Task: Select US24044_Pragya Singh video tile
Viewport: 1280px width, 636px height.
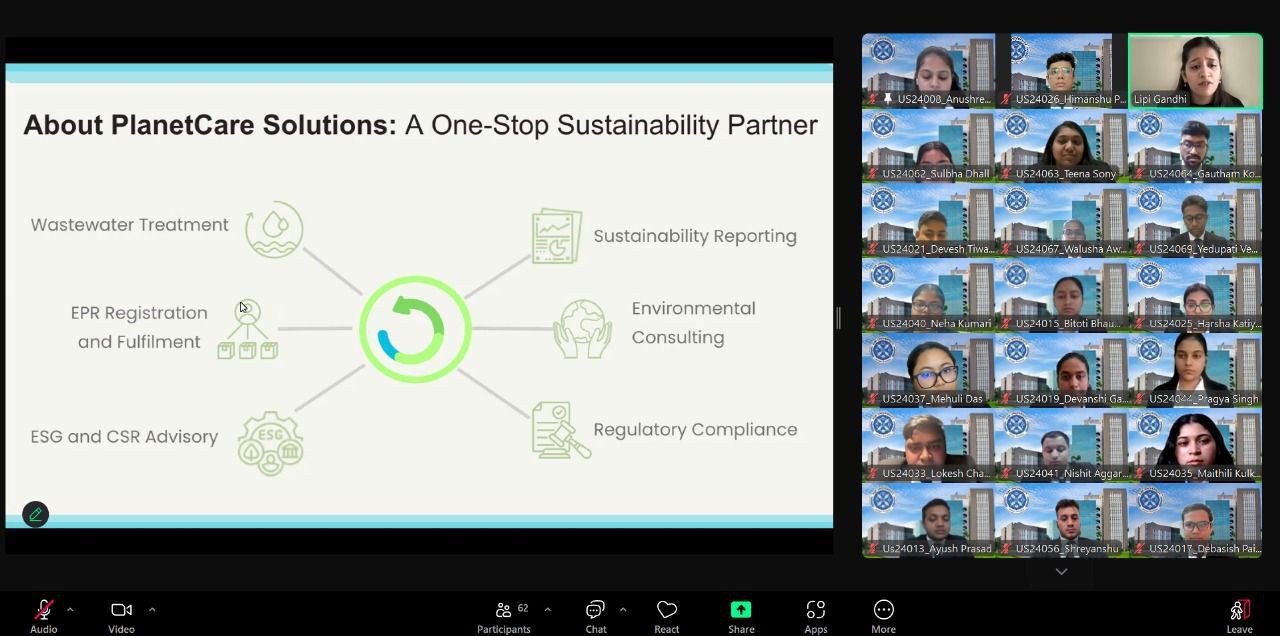Action: [1195, 370]
